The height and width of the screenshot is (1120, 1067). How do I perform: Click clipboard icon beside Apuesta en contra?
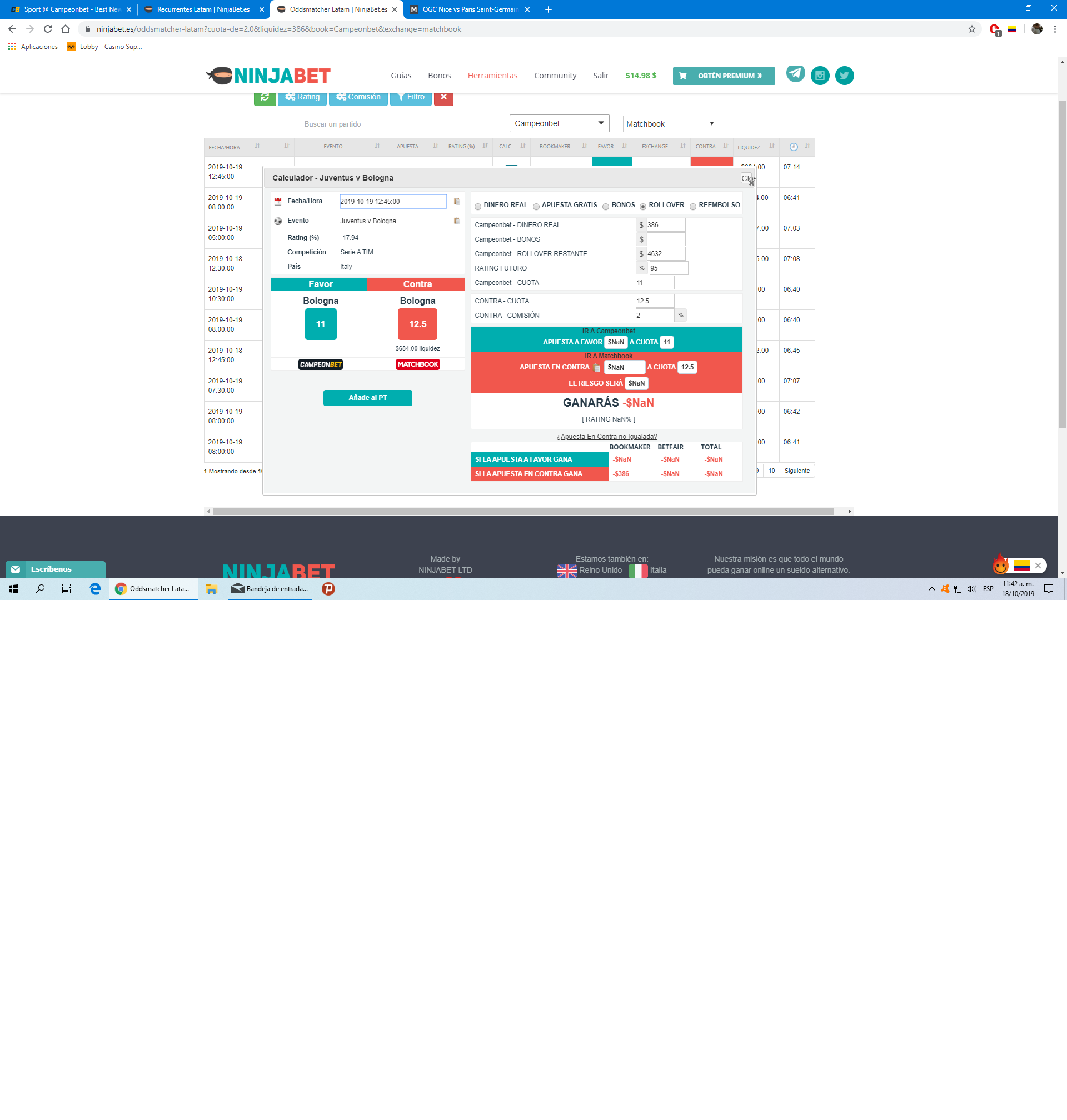tap(597, 367)
